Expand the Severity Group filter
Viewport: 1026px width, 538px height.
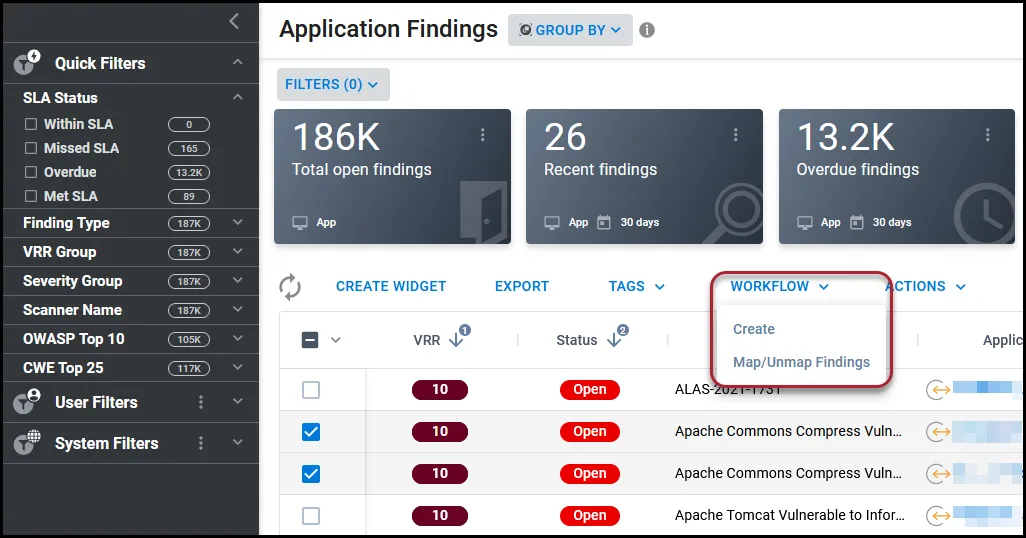[238, 280]
